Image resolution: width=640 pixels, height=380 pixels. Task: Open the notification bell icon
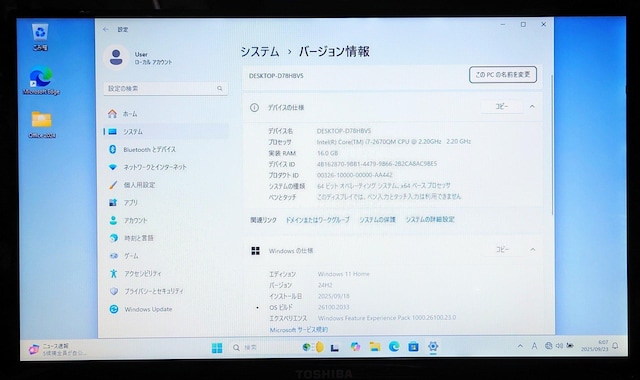[x=615, y=346]
